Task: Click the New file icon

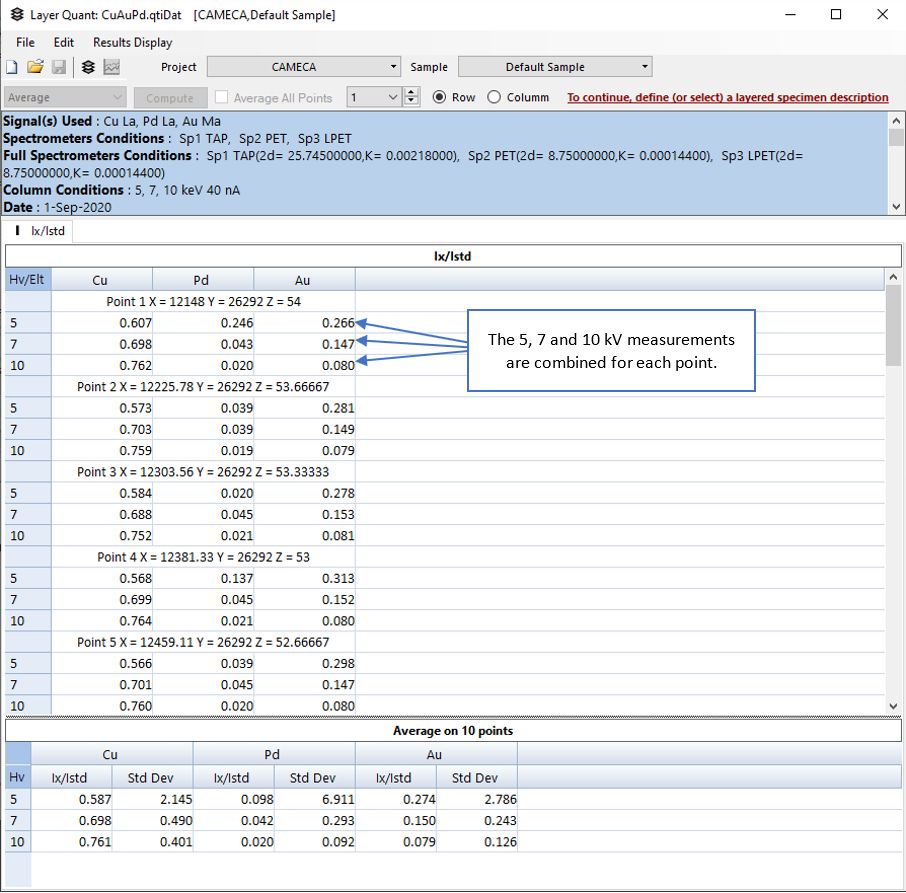Action: point(12,68)
